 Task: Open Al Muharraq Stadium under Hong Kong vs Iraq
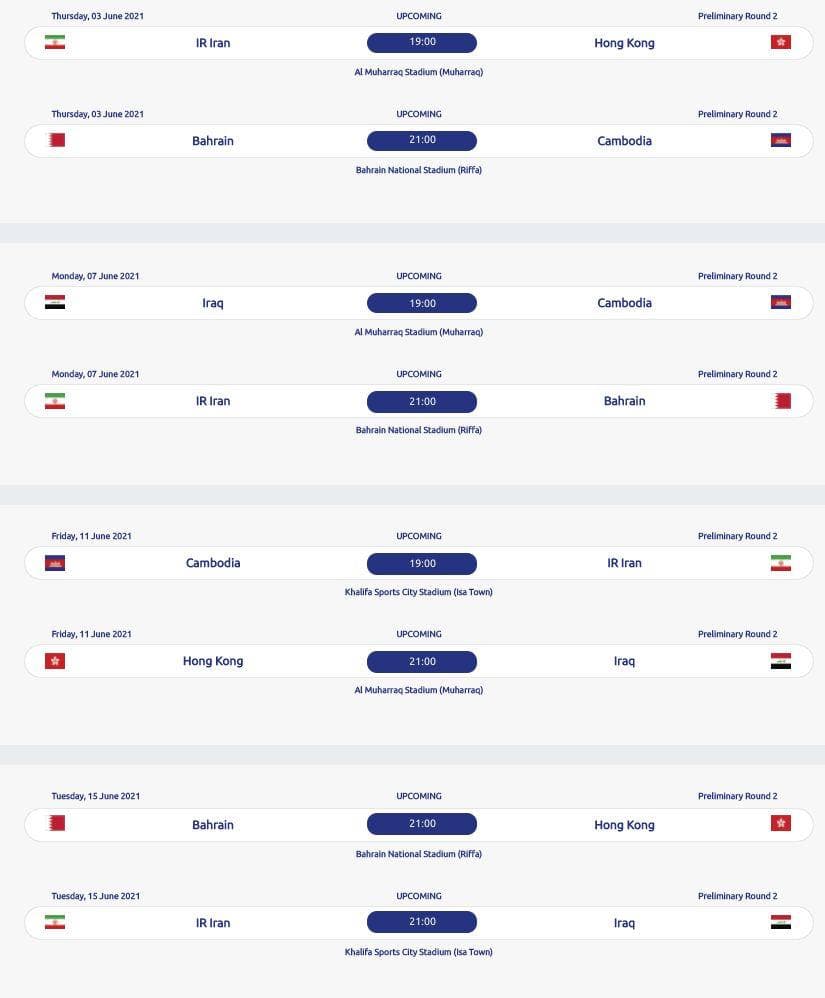418,690
